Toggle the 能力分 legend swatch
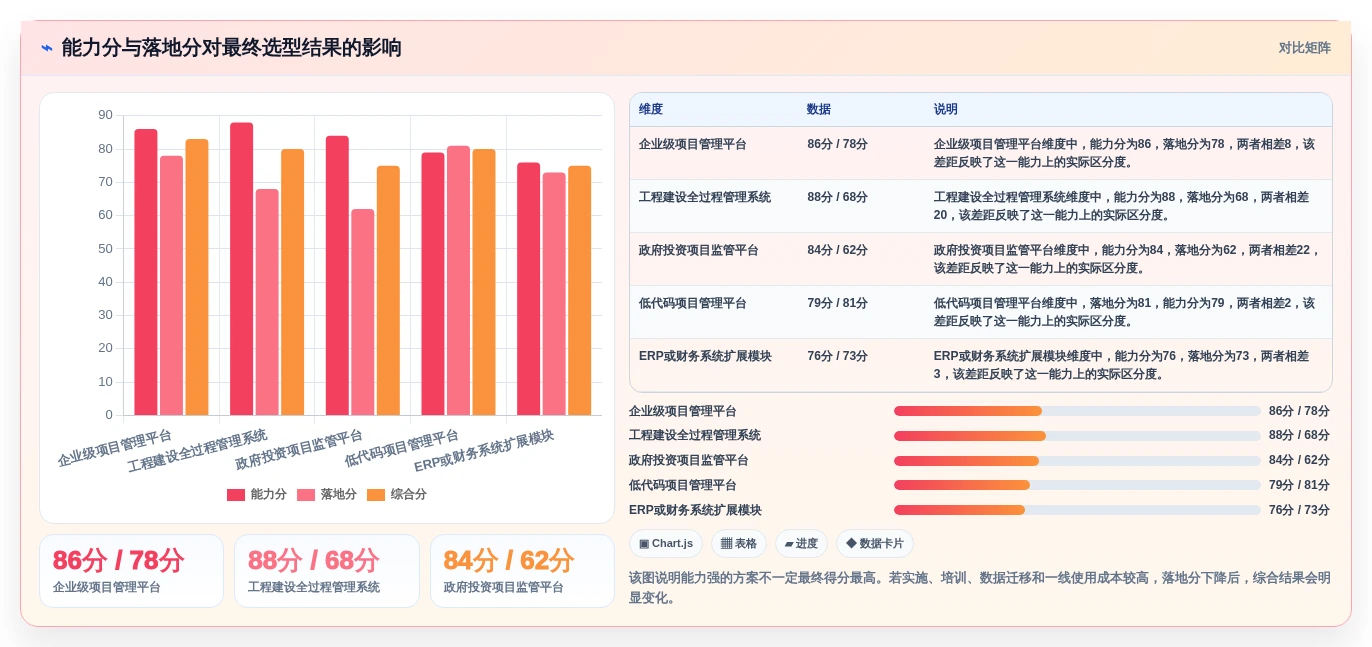 pos(236,494)
